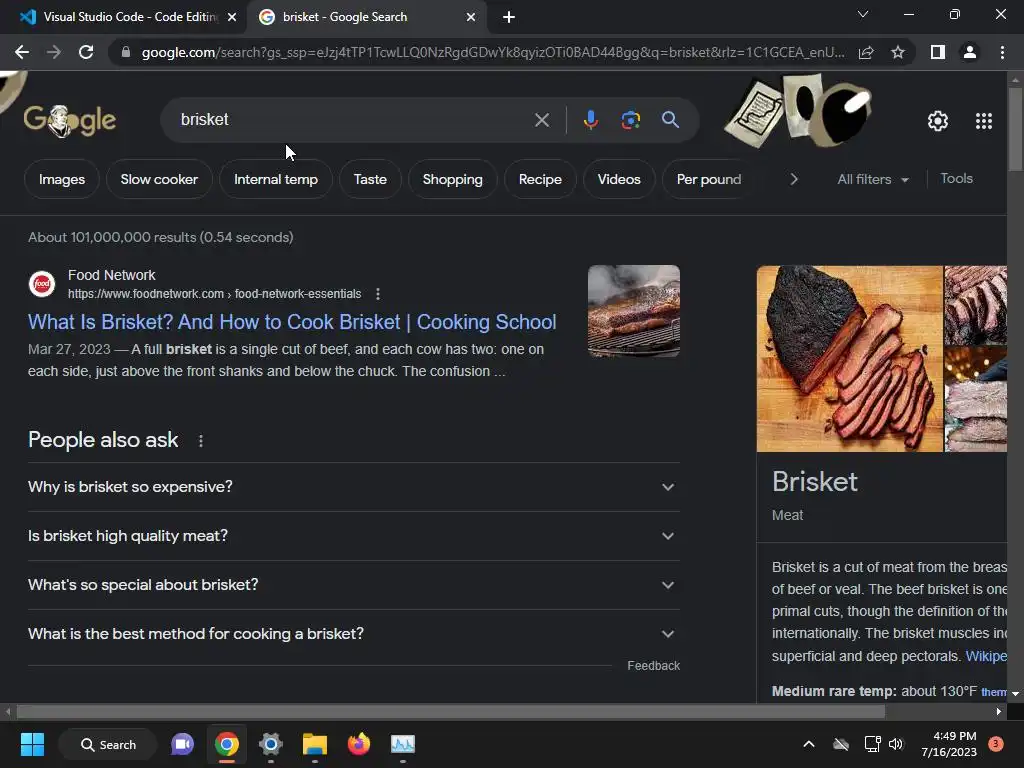Click the foodnetwork.com URL breadcrumb
This screenshot has width=1024, height=768.
[x=214, y=294]
